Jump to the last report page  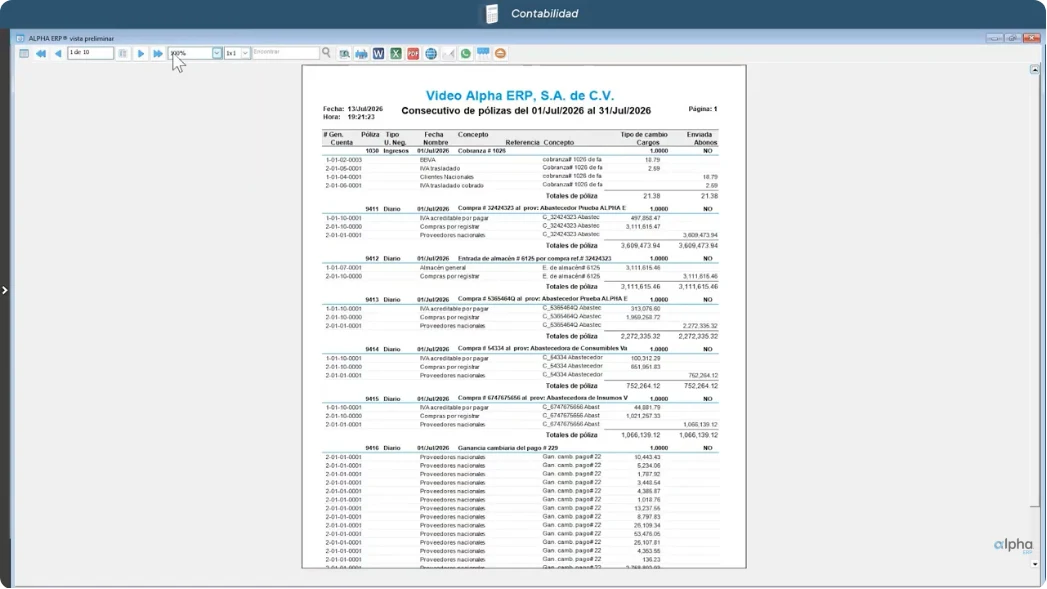[x=158, y=53]
